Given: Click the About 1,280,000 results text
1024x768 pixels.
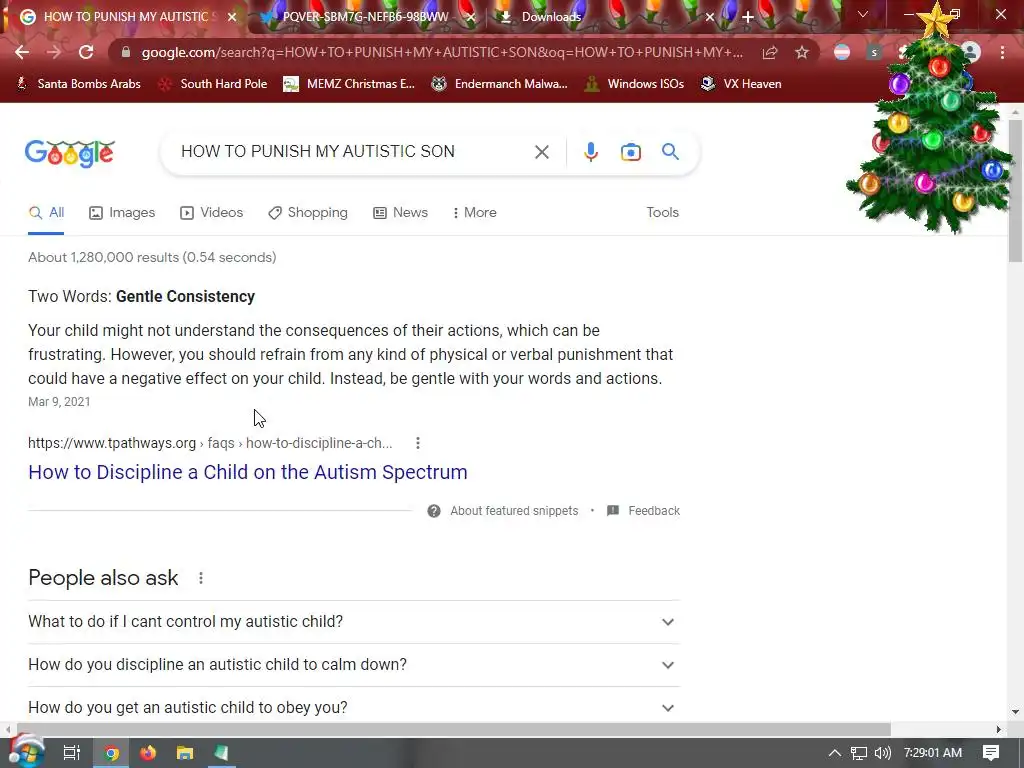Looking at the screenshot, I should tap(152, 257).
